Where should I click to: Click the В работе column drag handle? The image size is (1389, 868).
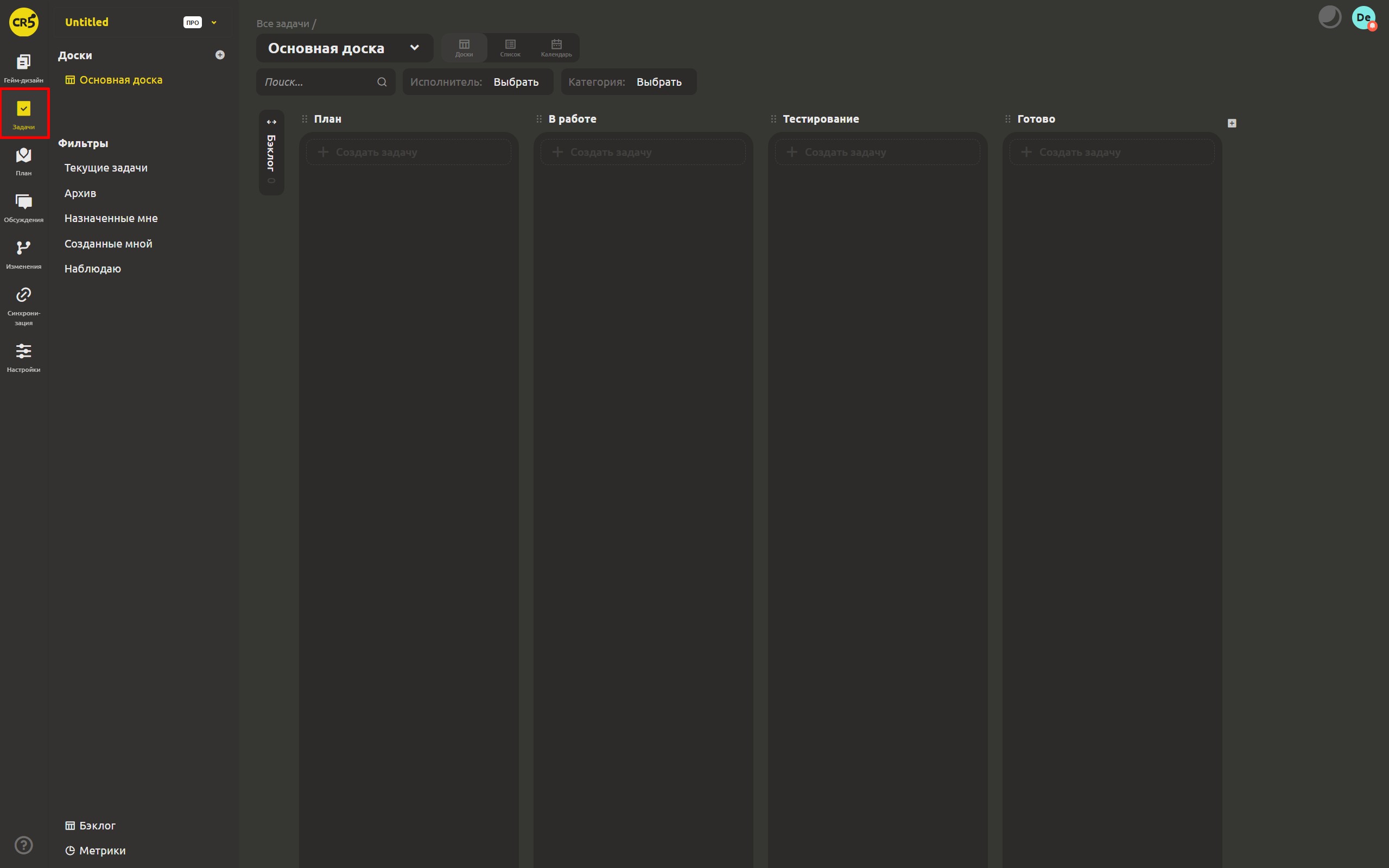pos(539,119)
